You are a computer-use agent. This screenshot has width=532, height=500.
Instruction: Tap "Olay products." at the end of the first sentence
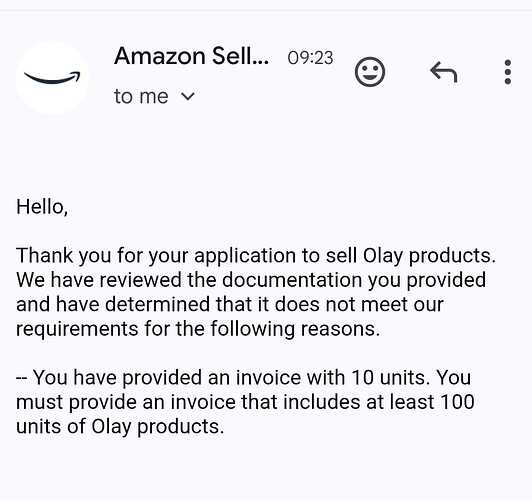(x=430, y=255)
